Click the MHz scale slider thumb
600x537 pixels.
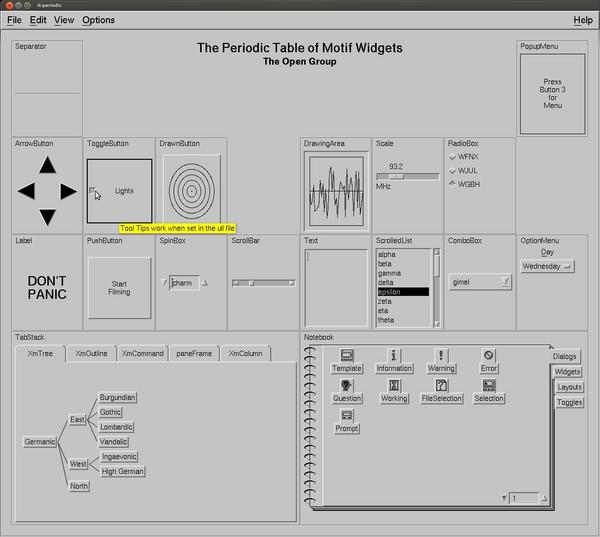coord(396,176)
